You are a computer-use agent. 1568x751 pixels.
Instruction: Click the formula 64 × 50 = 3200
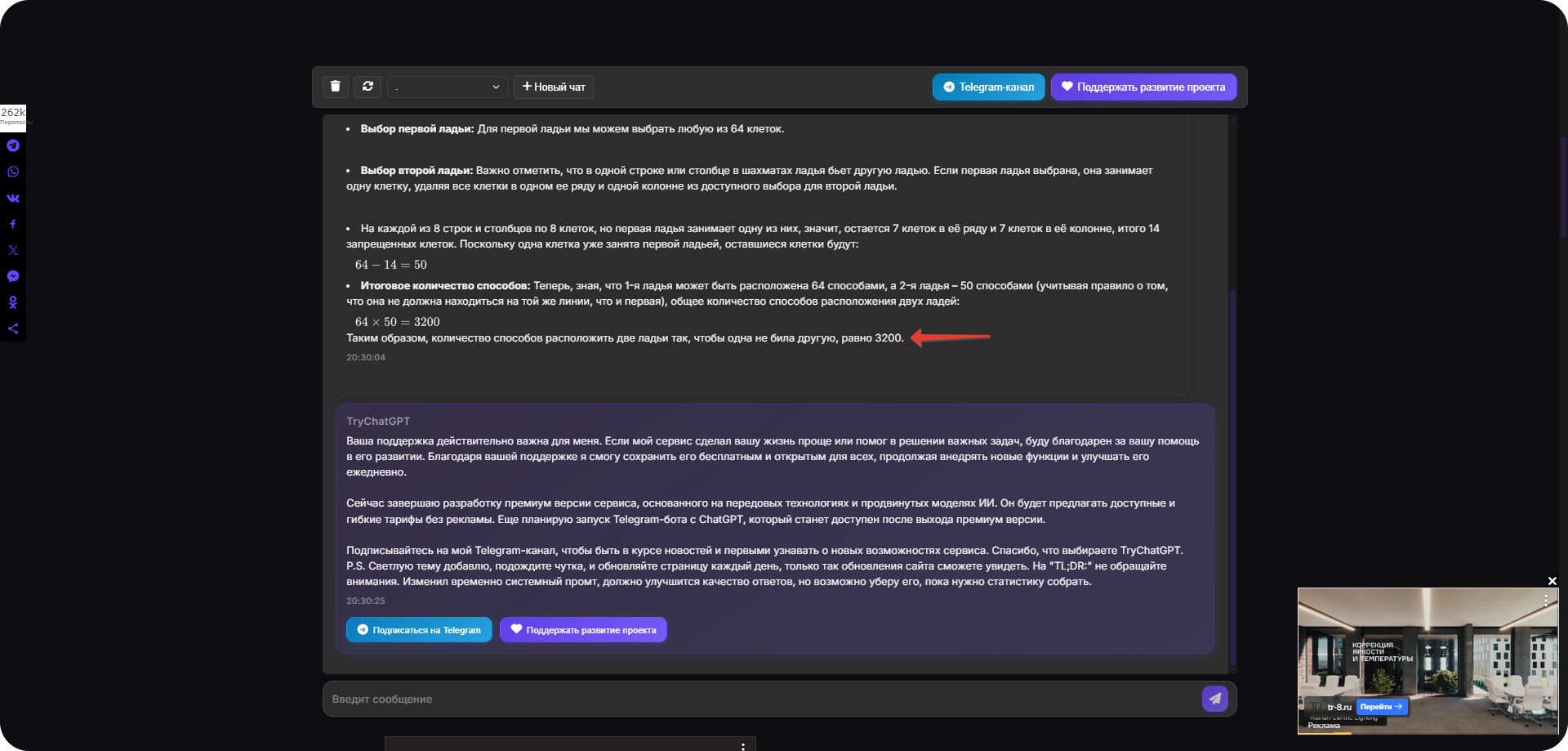[x=398, y=322]
